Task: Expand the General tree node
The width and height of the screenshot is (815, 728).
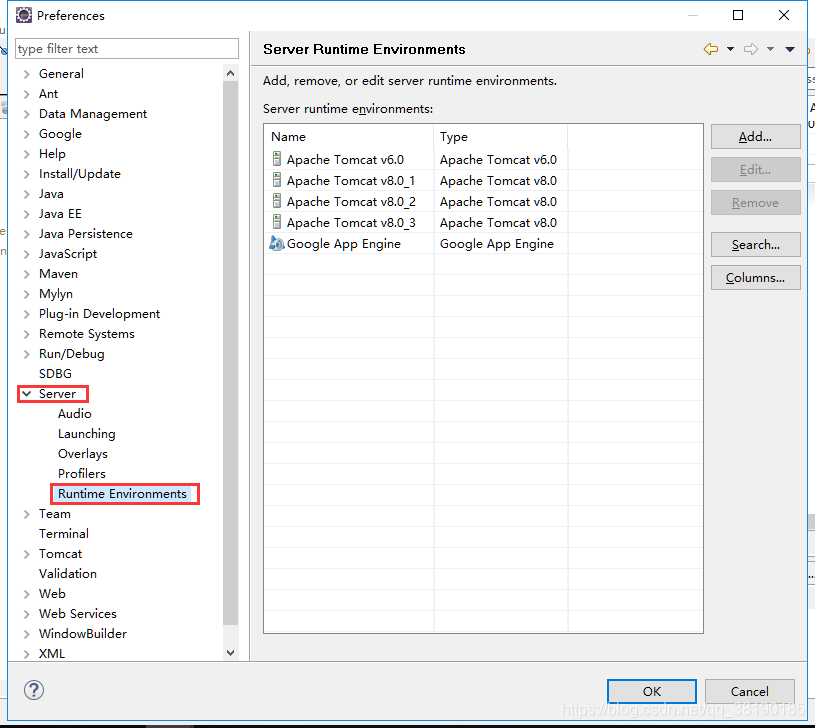Action: (27, 74)
